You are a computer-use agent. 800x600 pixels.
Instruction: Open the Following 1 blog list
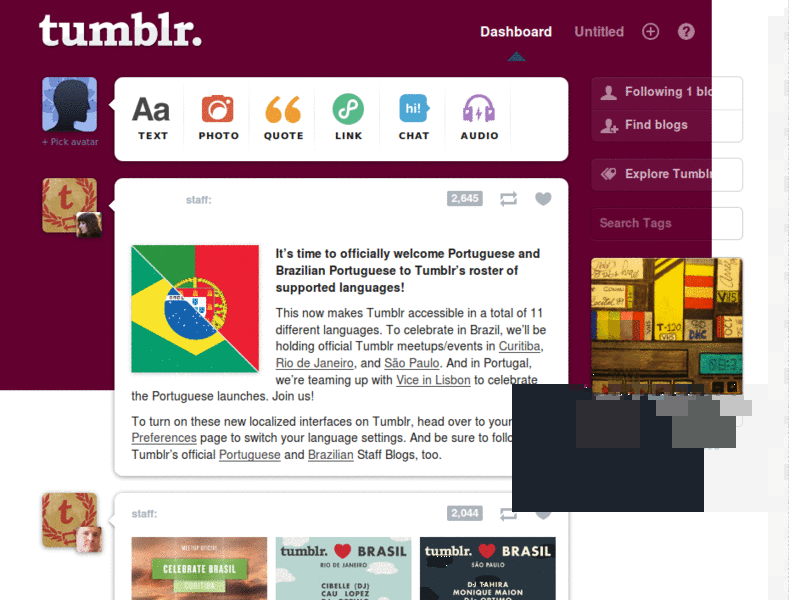tap(667, 92)
